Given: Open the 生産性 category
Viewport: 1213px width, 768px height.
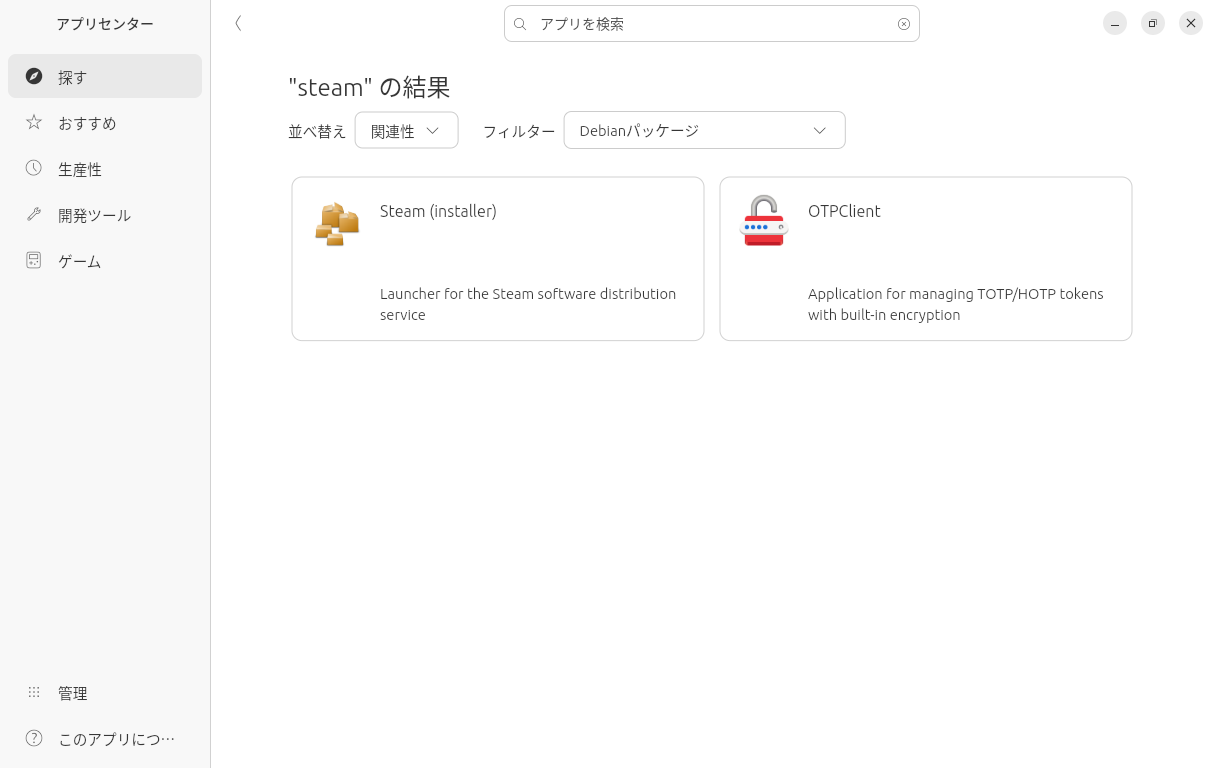Looking at the screenshot, I should point(105,168).
